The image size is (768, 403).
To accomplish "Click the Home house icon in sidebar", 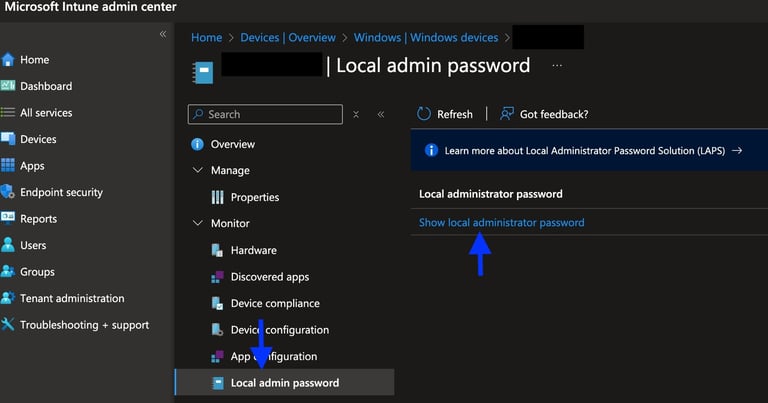I will coord(8,60).
